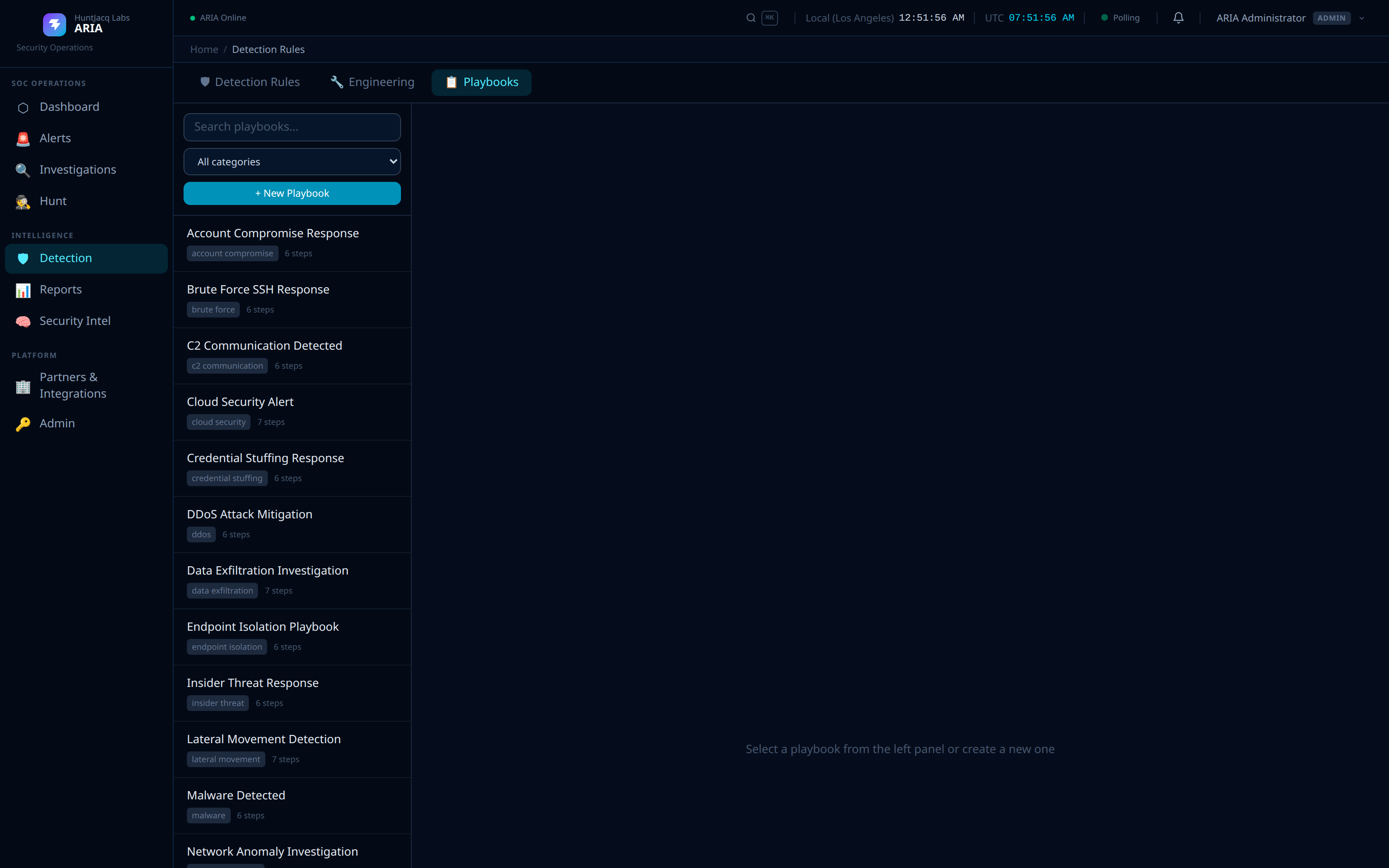Open the notifications bell

(x=1178, y=18)
